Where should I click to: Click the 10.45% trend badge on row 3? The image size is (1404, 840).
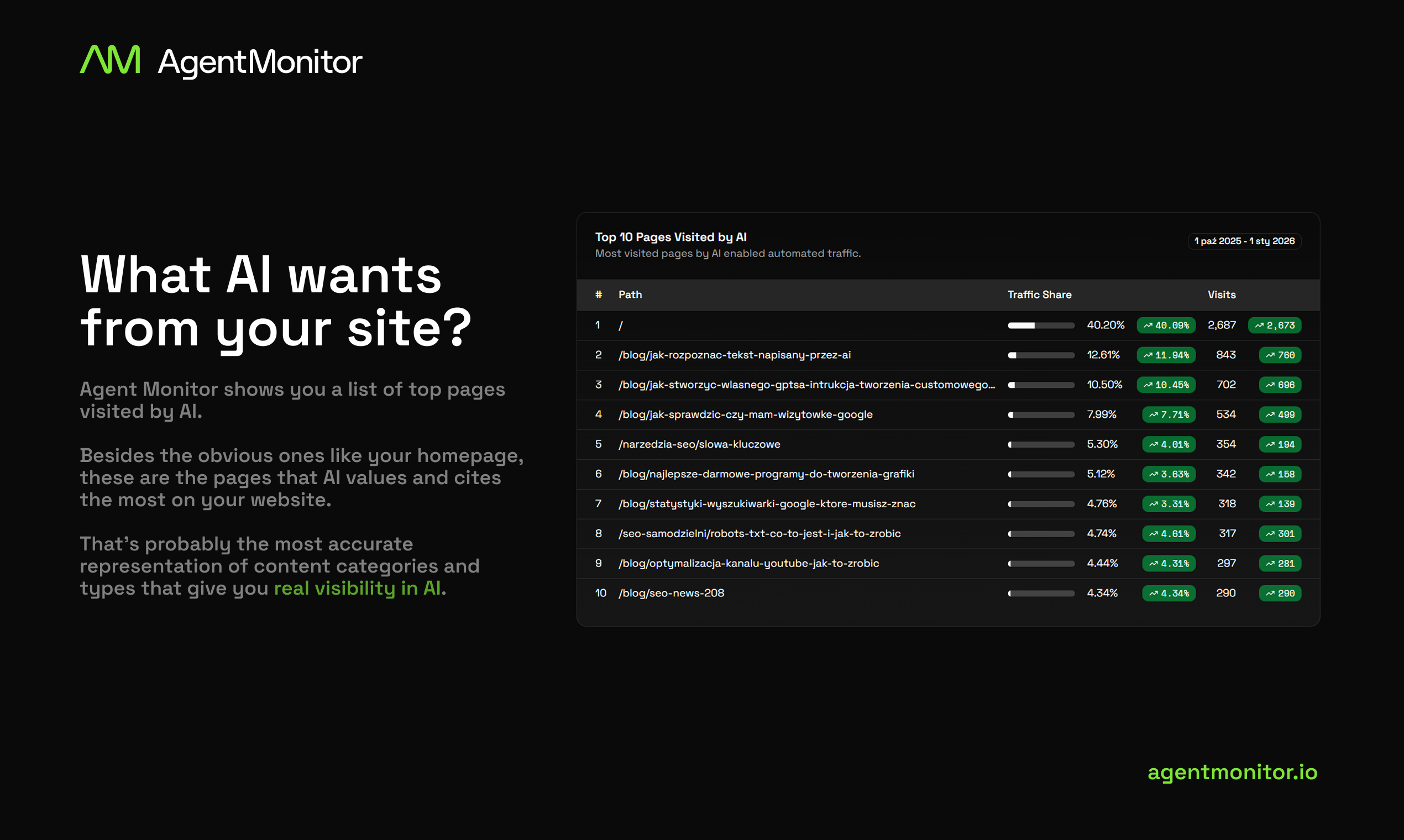1166,384
